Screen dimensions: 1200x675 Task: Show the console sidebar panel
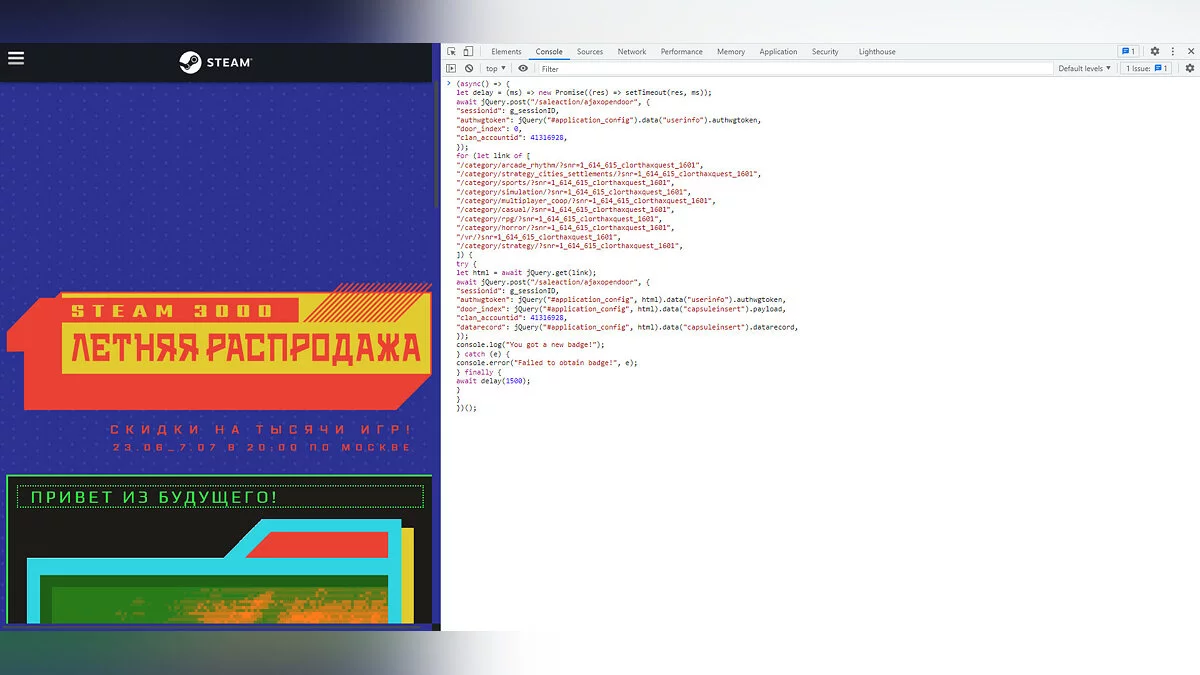click(451, 69)
